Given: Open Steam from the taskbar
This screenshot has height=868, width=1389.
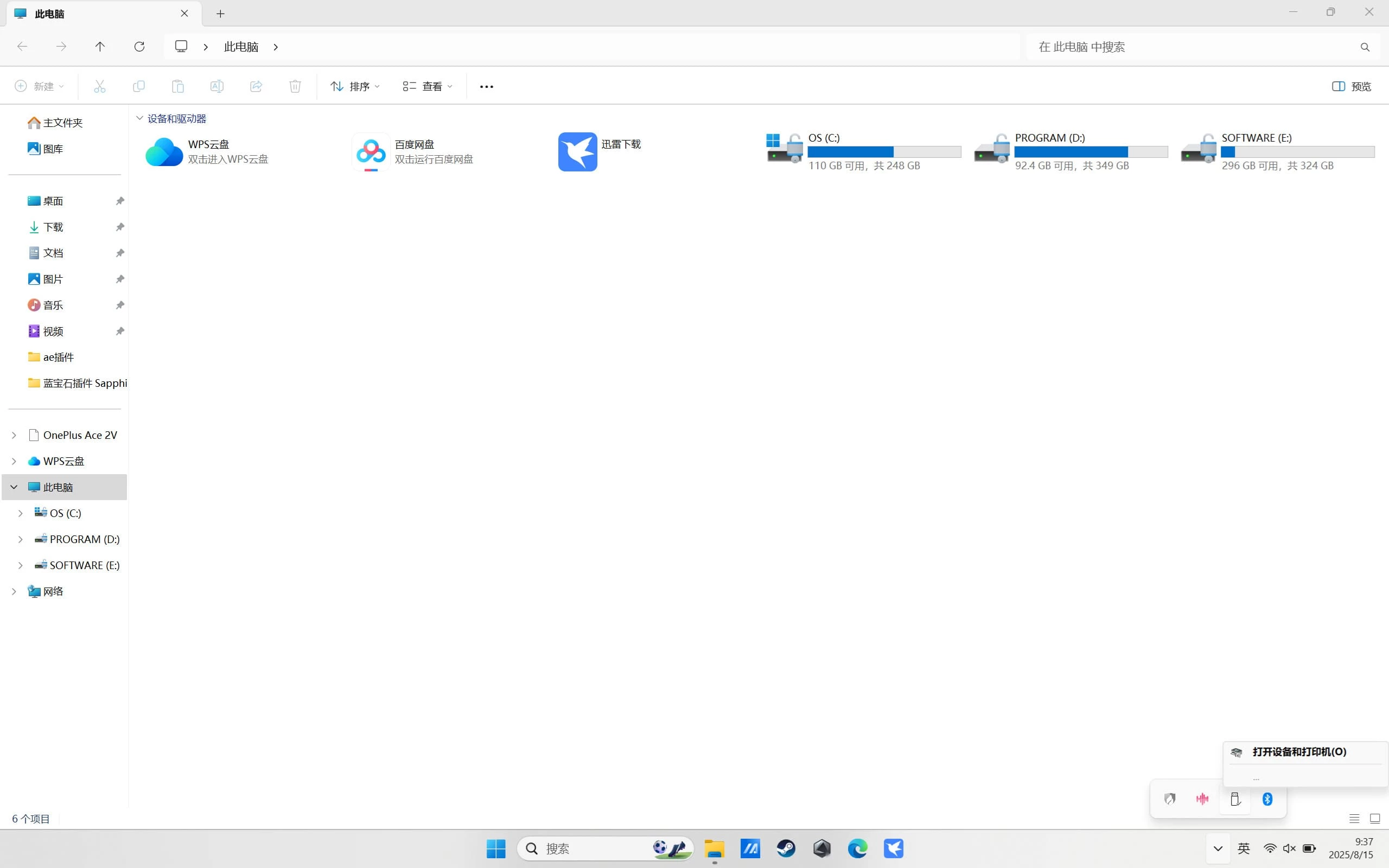Looking at the screenshot, I should (x=786, y=848).
